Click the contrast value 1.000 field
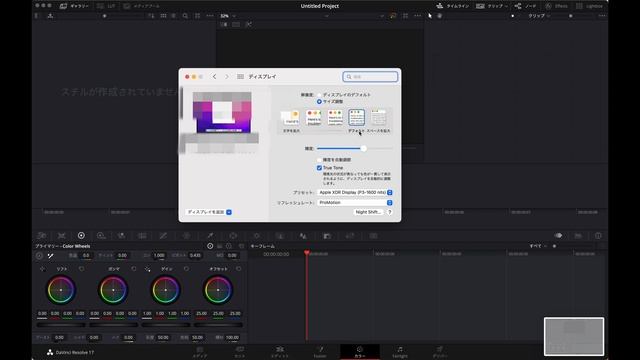The image size is (640, 360). [x=159, y=256]
